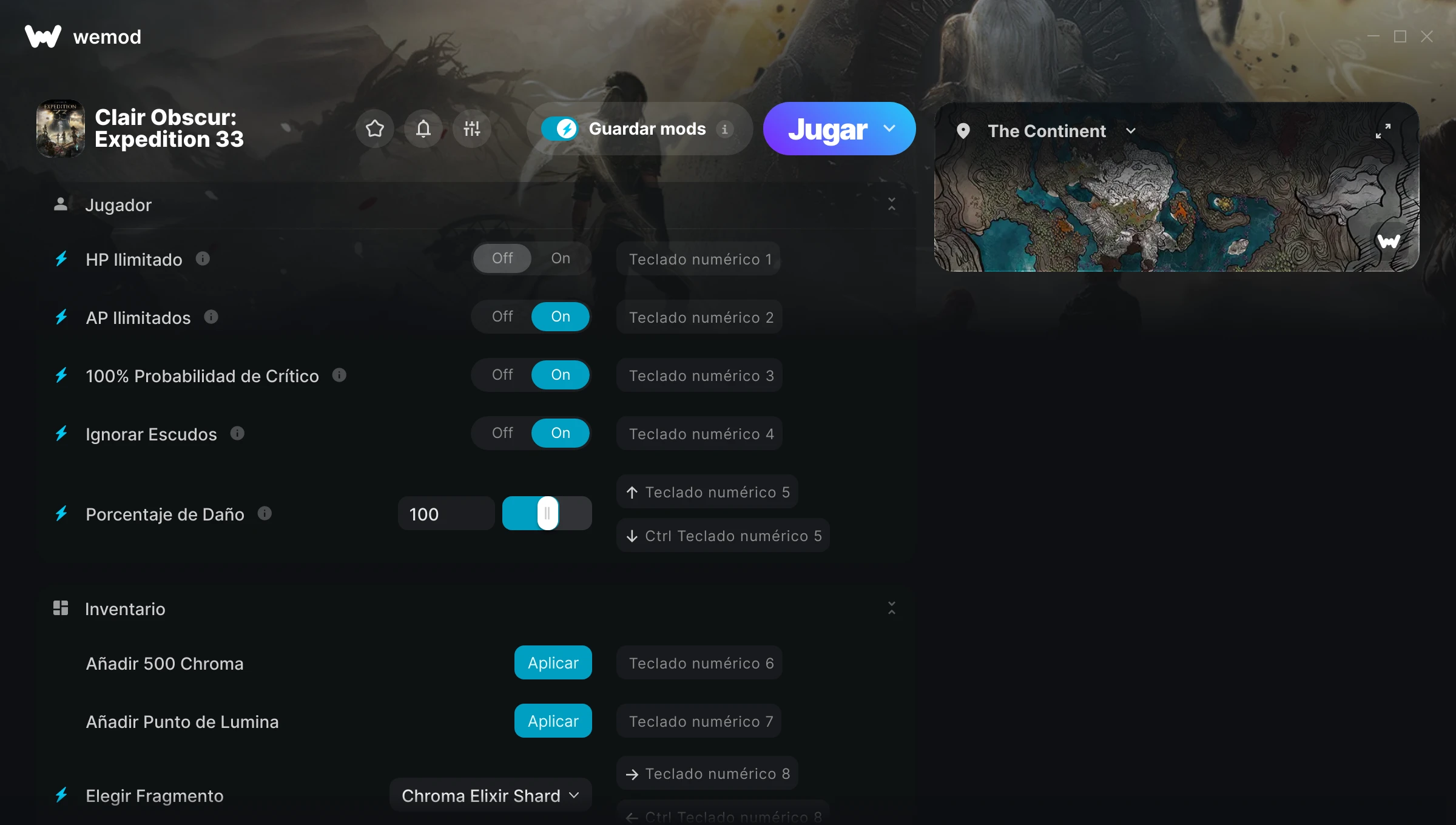This screenshot has width=1456, height=825.
Task: Show info for Porcentaje de Daño
Action: tap(265, 514)
